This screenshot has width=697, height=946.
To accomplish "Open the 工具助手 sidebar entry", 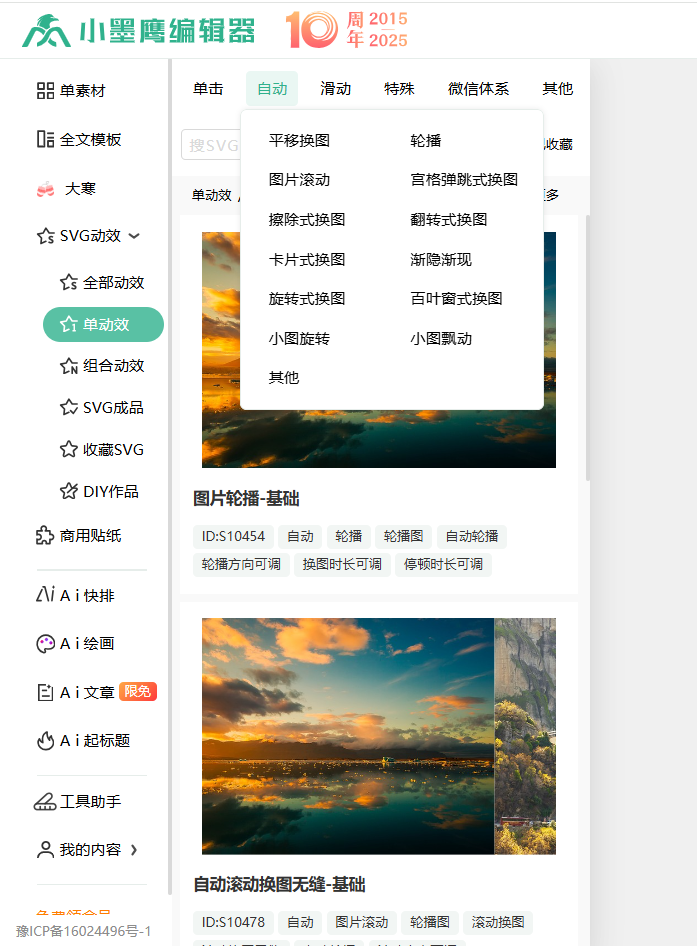I will click(x=91, y=802).
